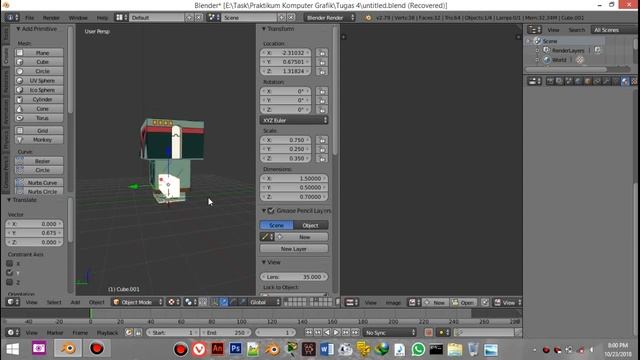Screen dimensions: 640x360
Task: Add a Torus mesh primitive
Action: click(x=39, y=118)
